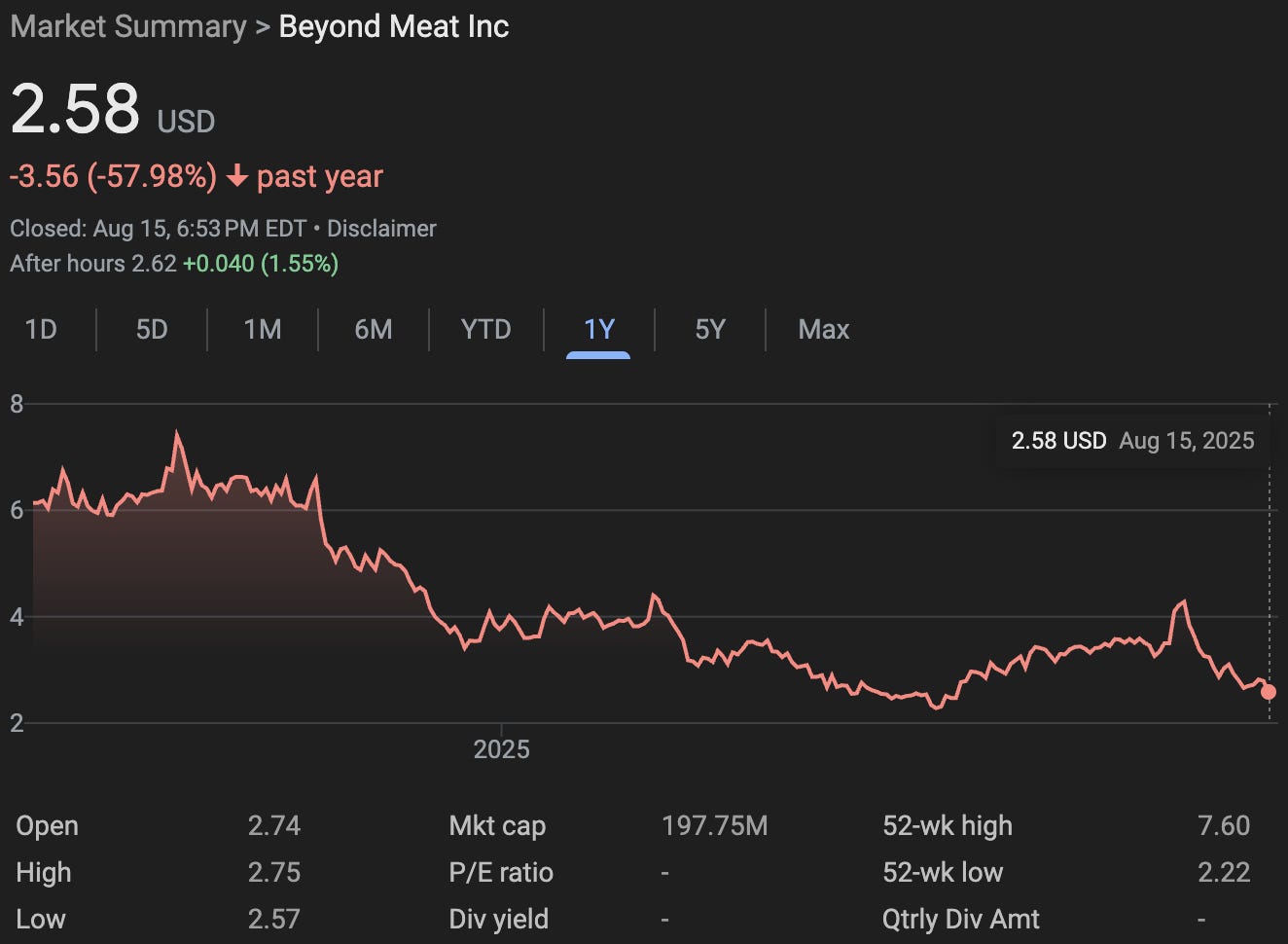Click the -3.56 (-57.98%) change text

click(x=114, y=176)
